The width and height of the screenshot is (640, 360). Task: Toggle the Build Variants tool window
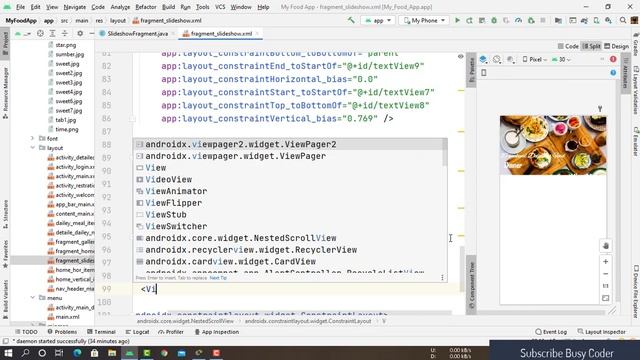5,300
